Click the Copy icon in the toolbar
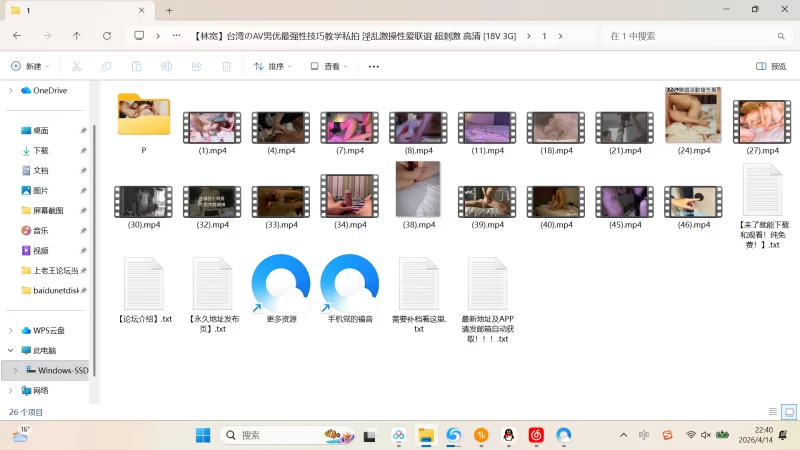The width and height of the screenshot is (800, 450). point(106,66)
